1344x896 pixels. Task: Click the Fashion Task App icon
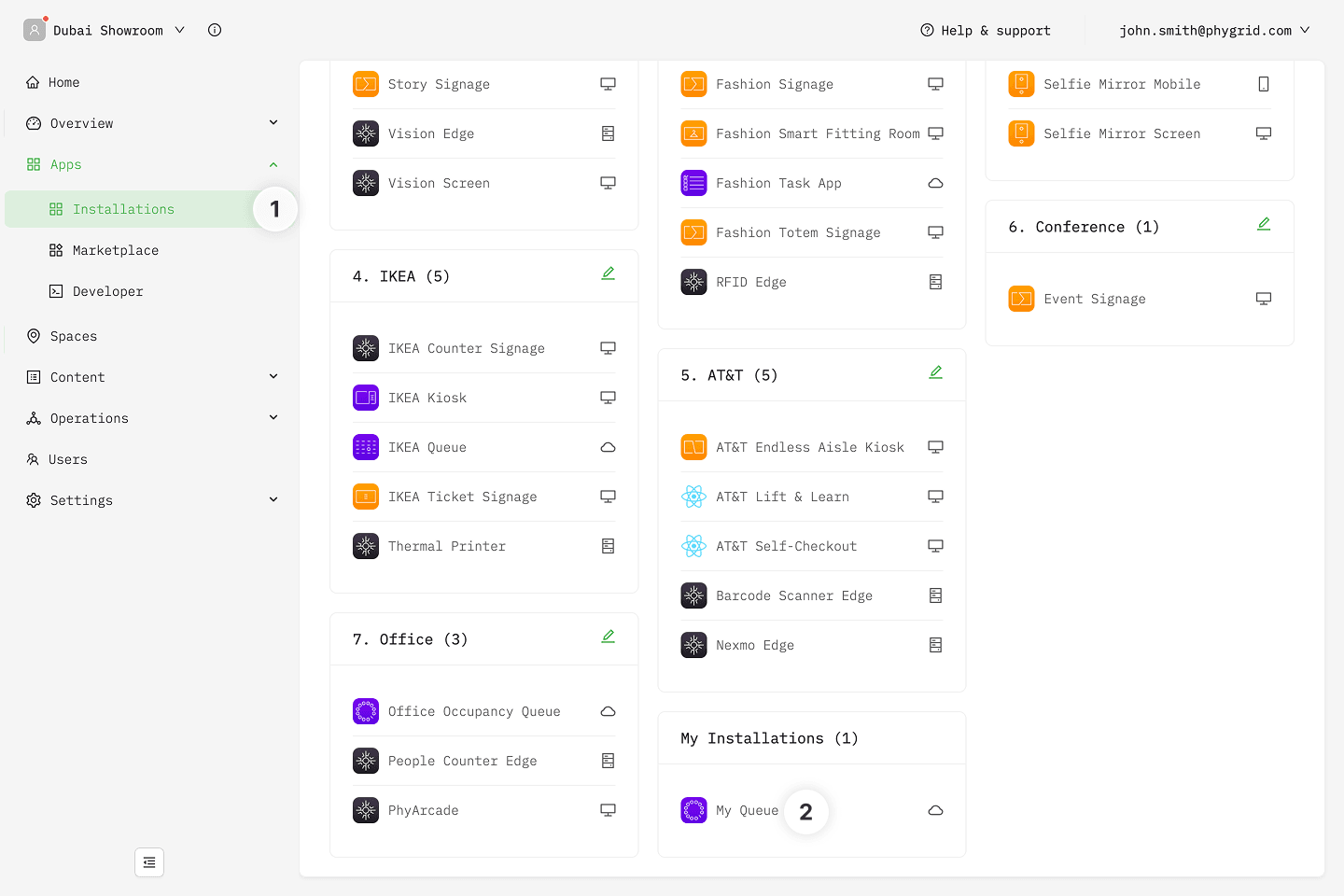point(693,183)
